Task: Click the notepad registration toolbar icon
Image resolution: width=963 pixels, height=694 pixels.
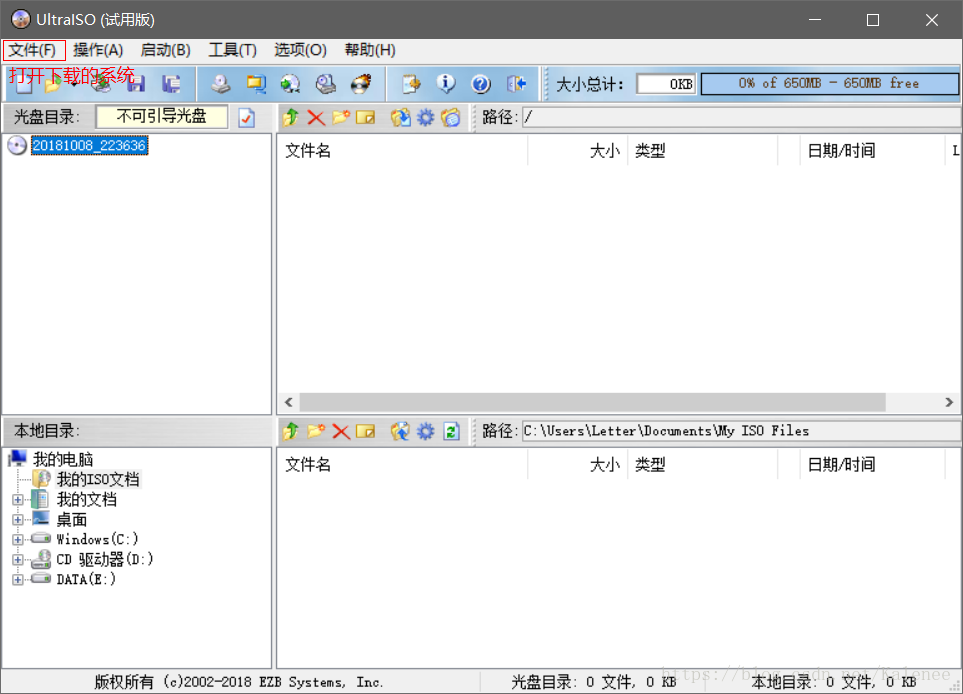Action: pos(411,84)
